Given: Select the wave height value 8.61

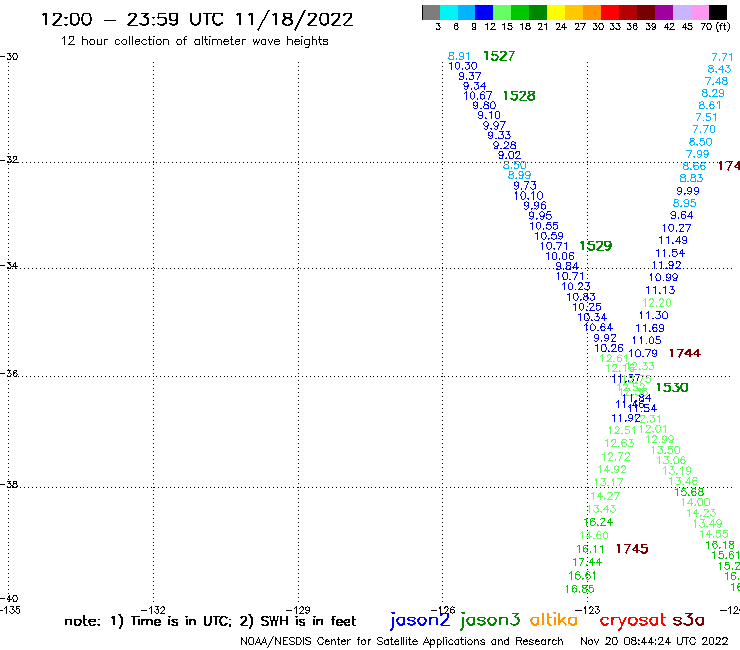Looking at the screenshot, I should (710, 105).
